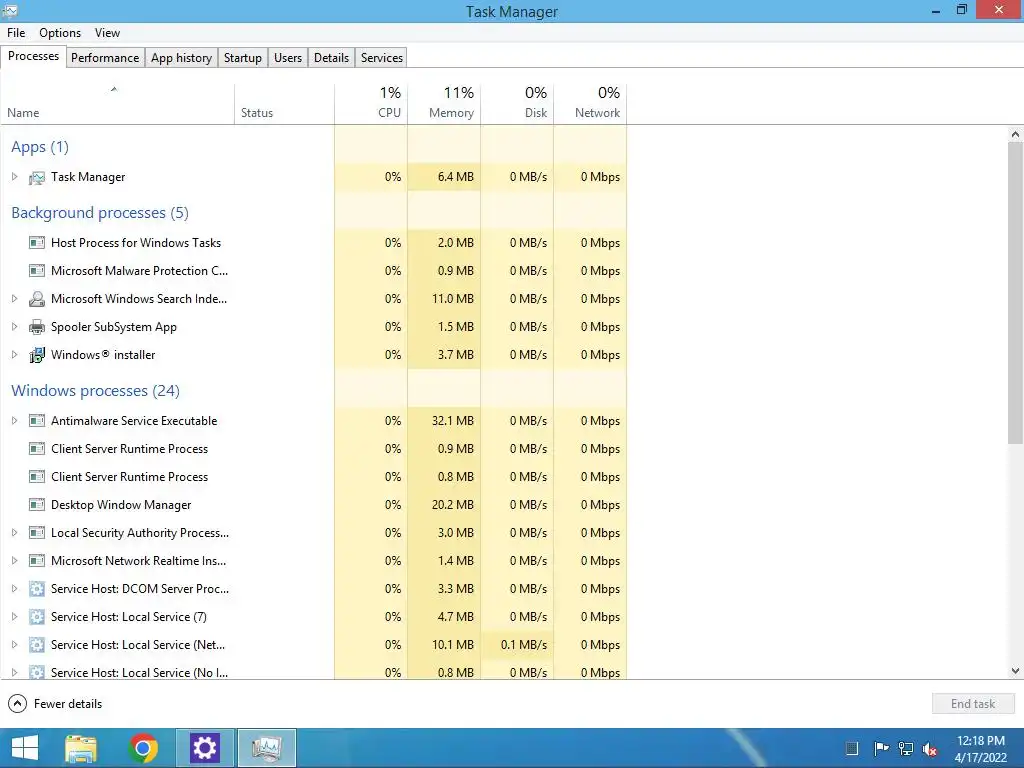Sort processes by CPU column
Screen dimensions: 1024x768
[371, 104]
